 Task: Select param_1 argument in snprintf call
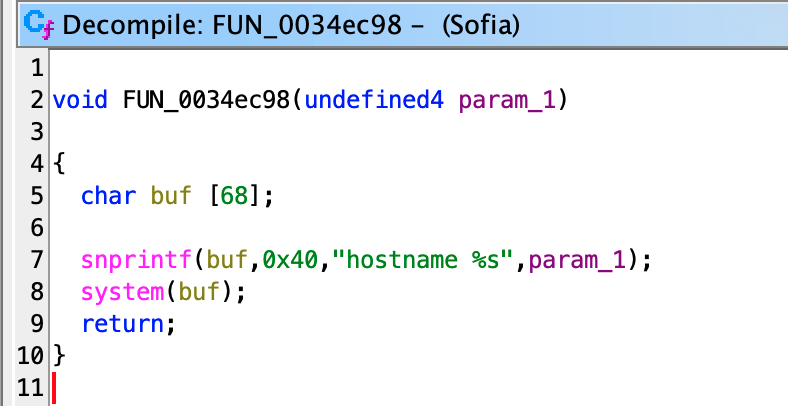[581, 260]
